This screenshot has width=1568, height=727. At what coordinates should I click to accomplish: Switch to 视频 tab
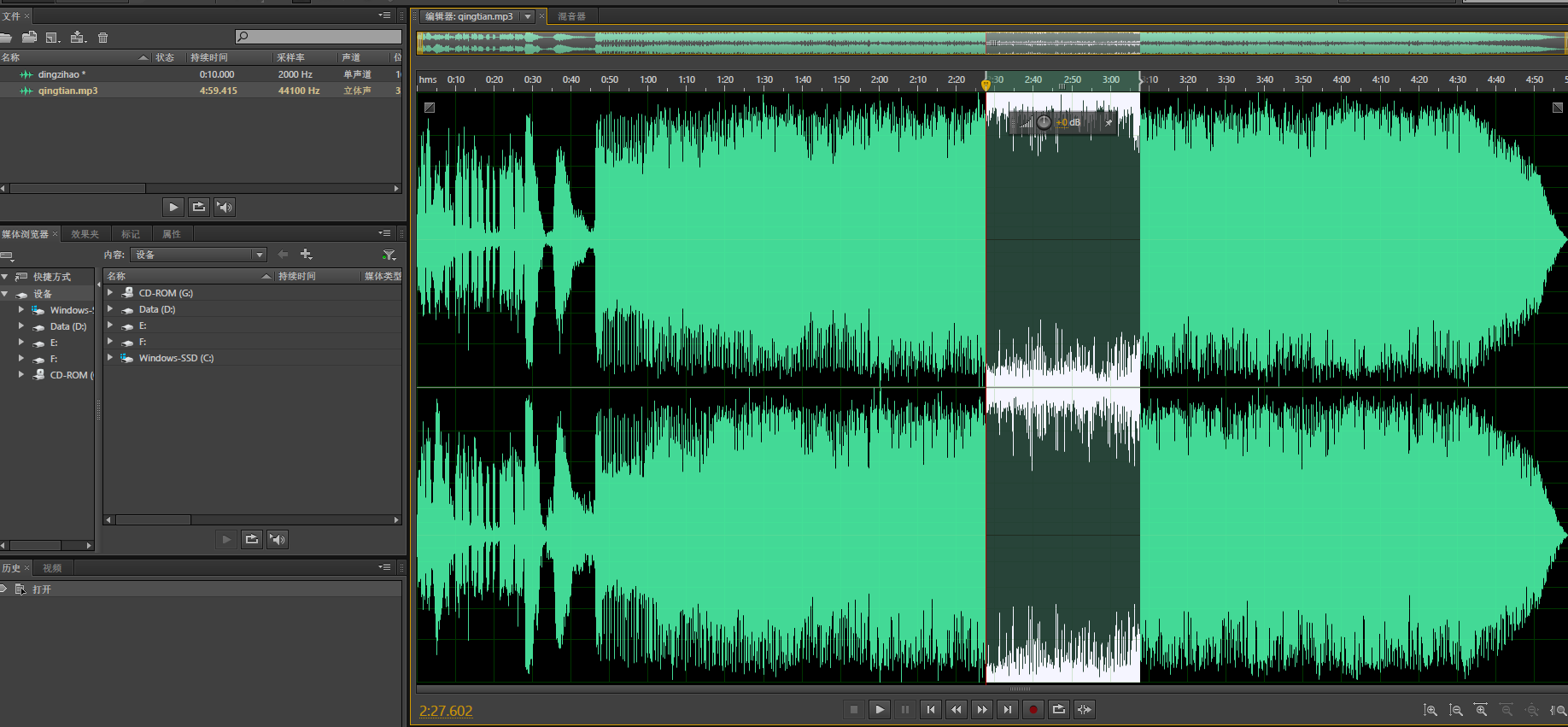pyautogui.click(x=52, y=568)
